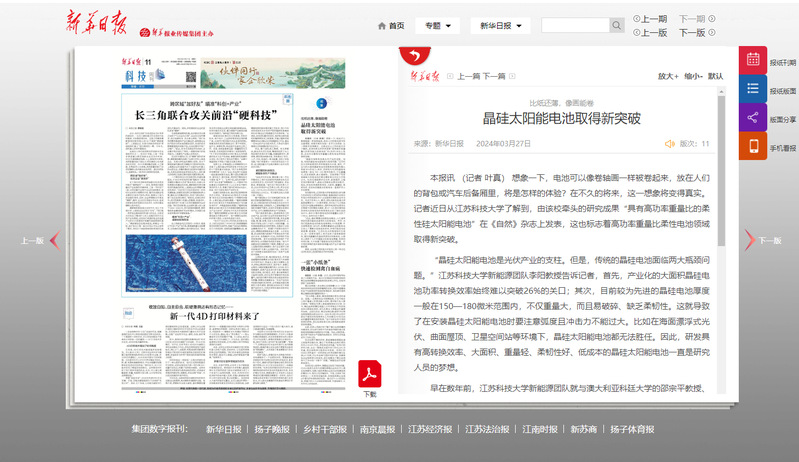799x462 pixels.
Task: Click the 版面分享 share icon
Action: 753,118
